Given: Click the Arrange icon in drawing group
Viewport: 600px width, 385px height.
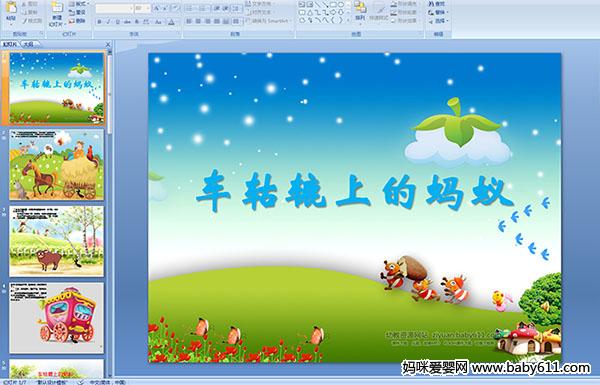Looking at the screenshot, I should pyautogui.click(x=360, y=11).
